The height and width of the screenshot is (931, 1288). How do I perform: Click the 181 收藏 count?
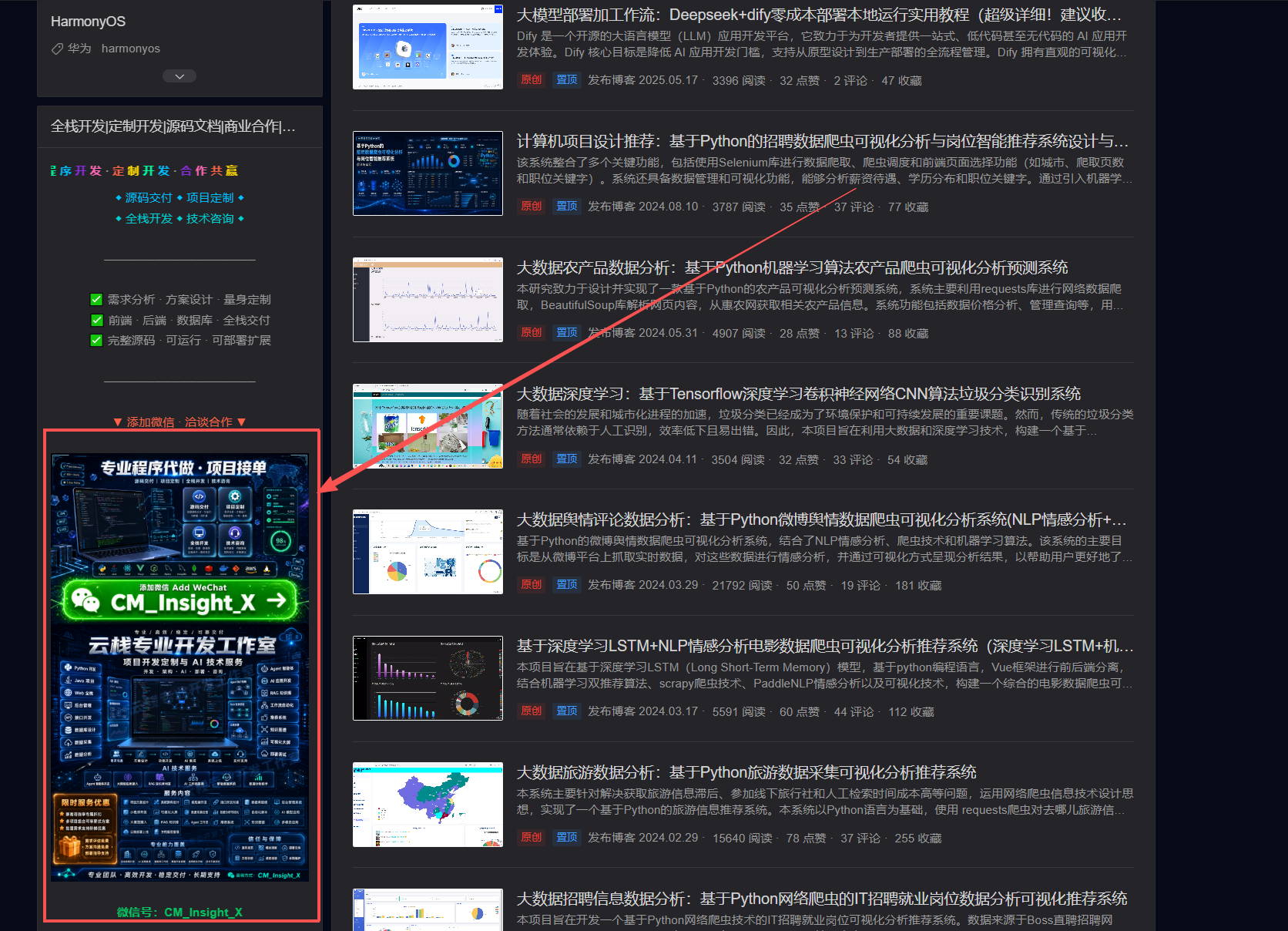[918, 586]
